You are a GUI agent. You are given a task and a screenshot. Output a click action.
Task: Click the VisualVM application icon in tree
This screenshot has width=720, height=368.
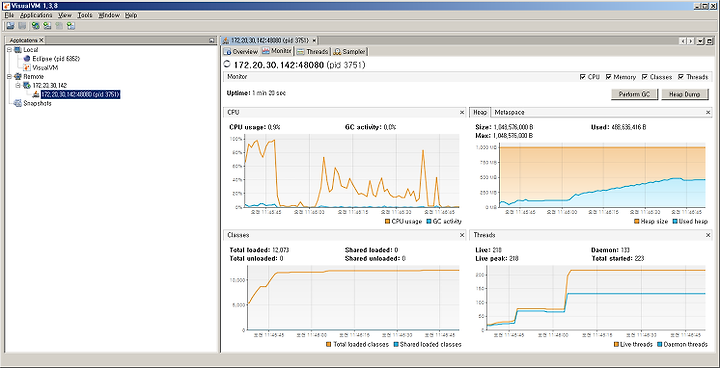[x=27, y=67]
